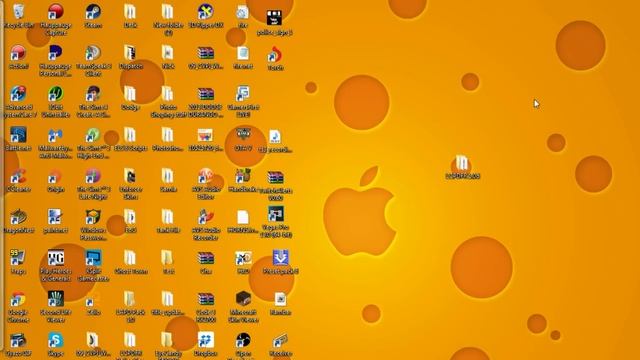
Task: Open Minecraft Skin Viewer icon
Action: pyautogui.click(x=243, y=307)
